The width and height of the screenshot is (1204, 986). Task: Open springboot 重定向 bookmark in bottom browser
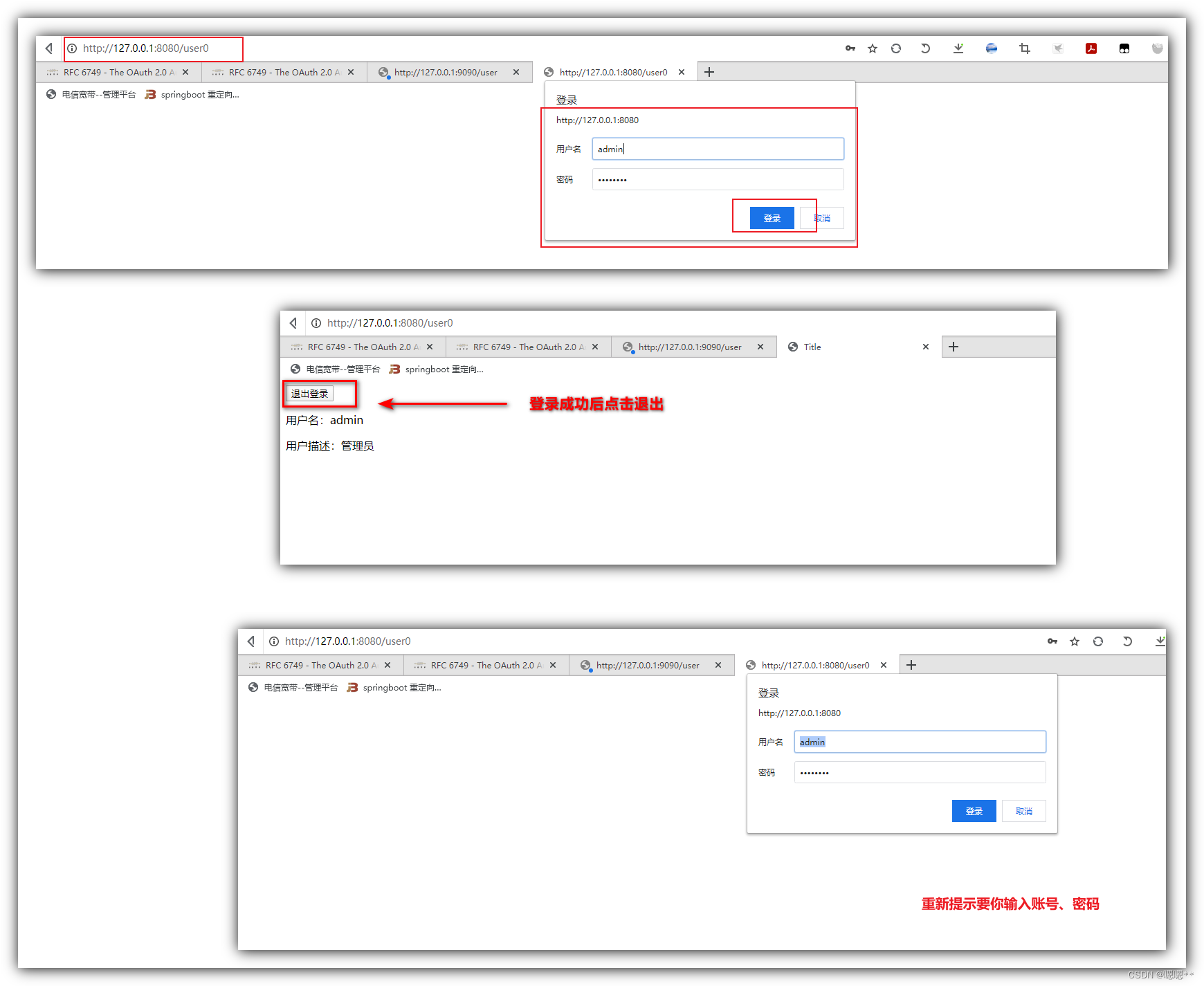(394, 688)
